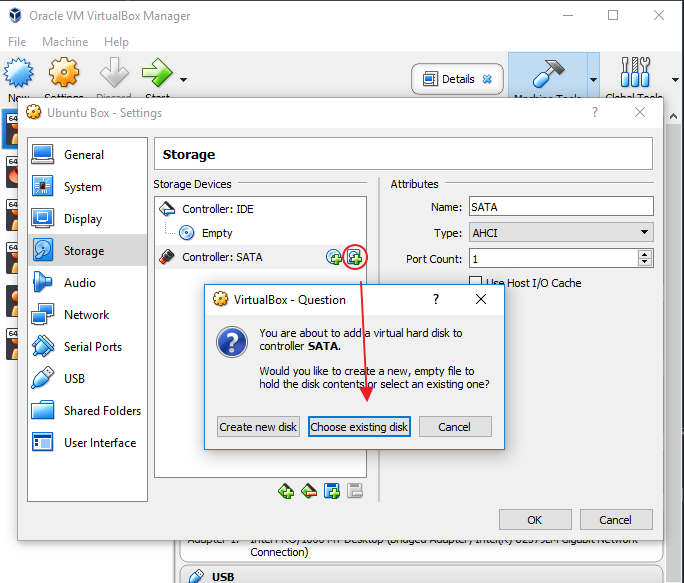This screenshot has height=583, width=684.
Task: Select the Audio settings category
Action: pyautogui.click(x=88, y=282)
